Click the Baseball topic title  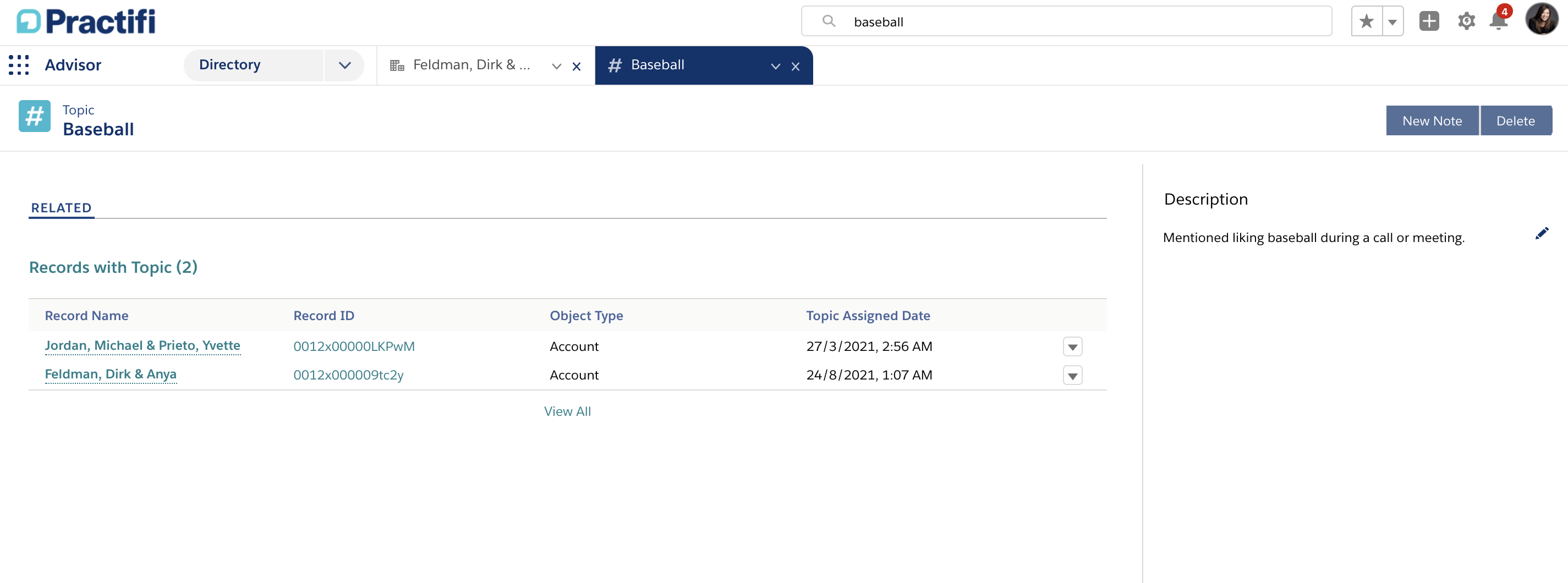(98, 129)
